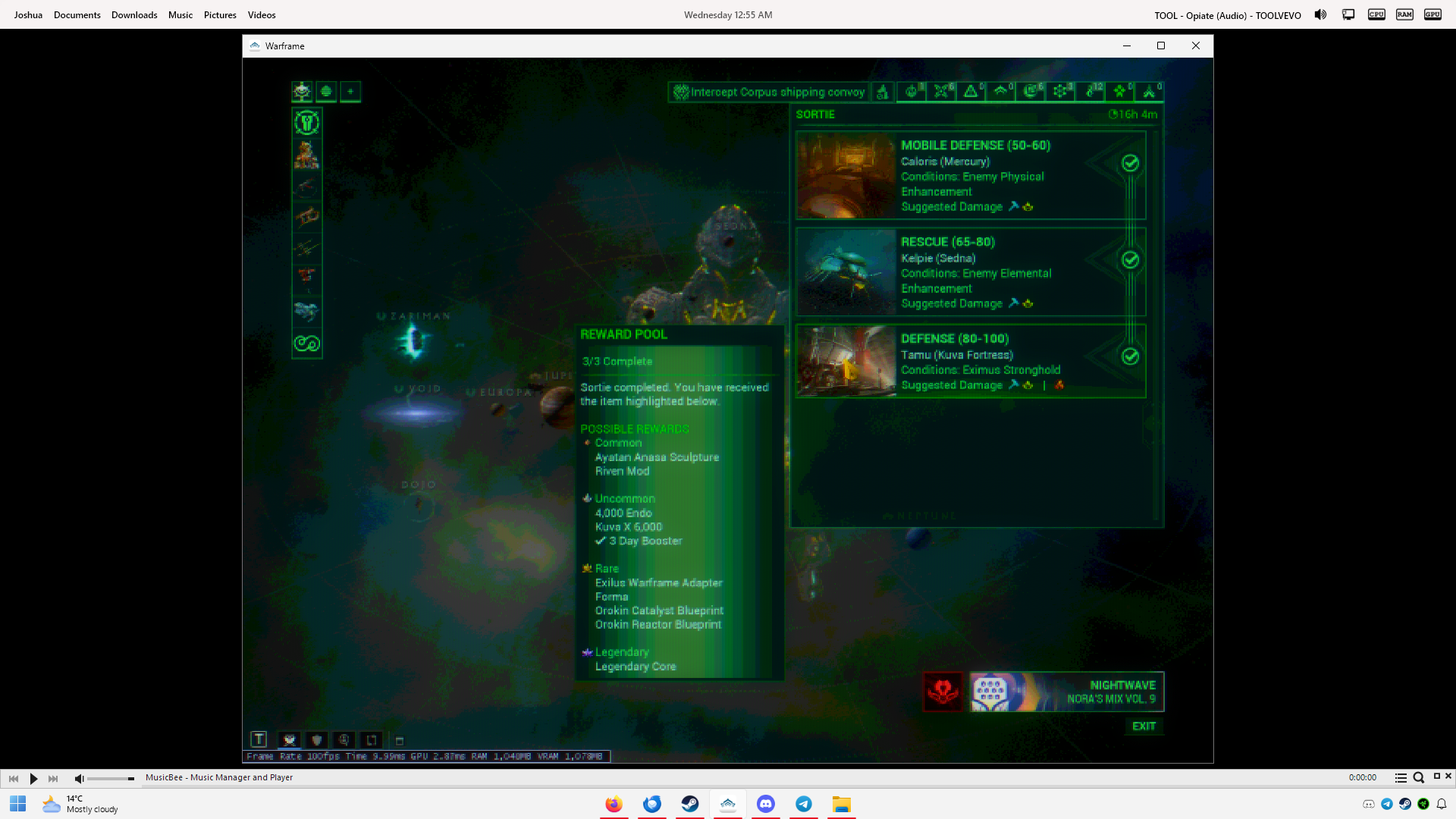1456x819 pixels.
Task: Open MusicBee search magnifier icon
Action: (x=1418, y=777)
